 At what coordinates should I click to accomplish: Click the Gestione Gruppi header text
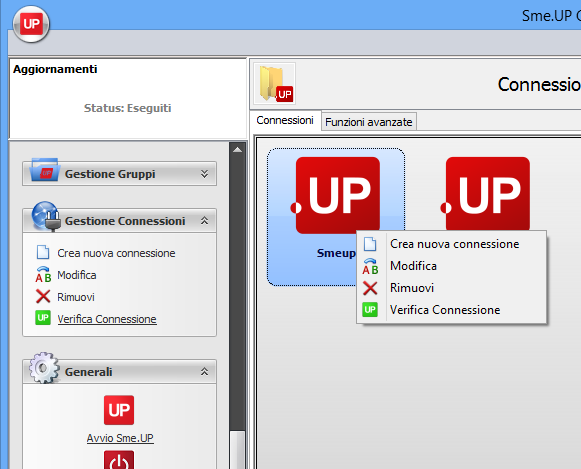[110, 174]
